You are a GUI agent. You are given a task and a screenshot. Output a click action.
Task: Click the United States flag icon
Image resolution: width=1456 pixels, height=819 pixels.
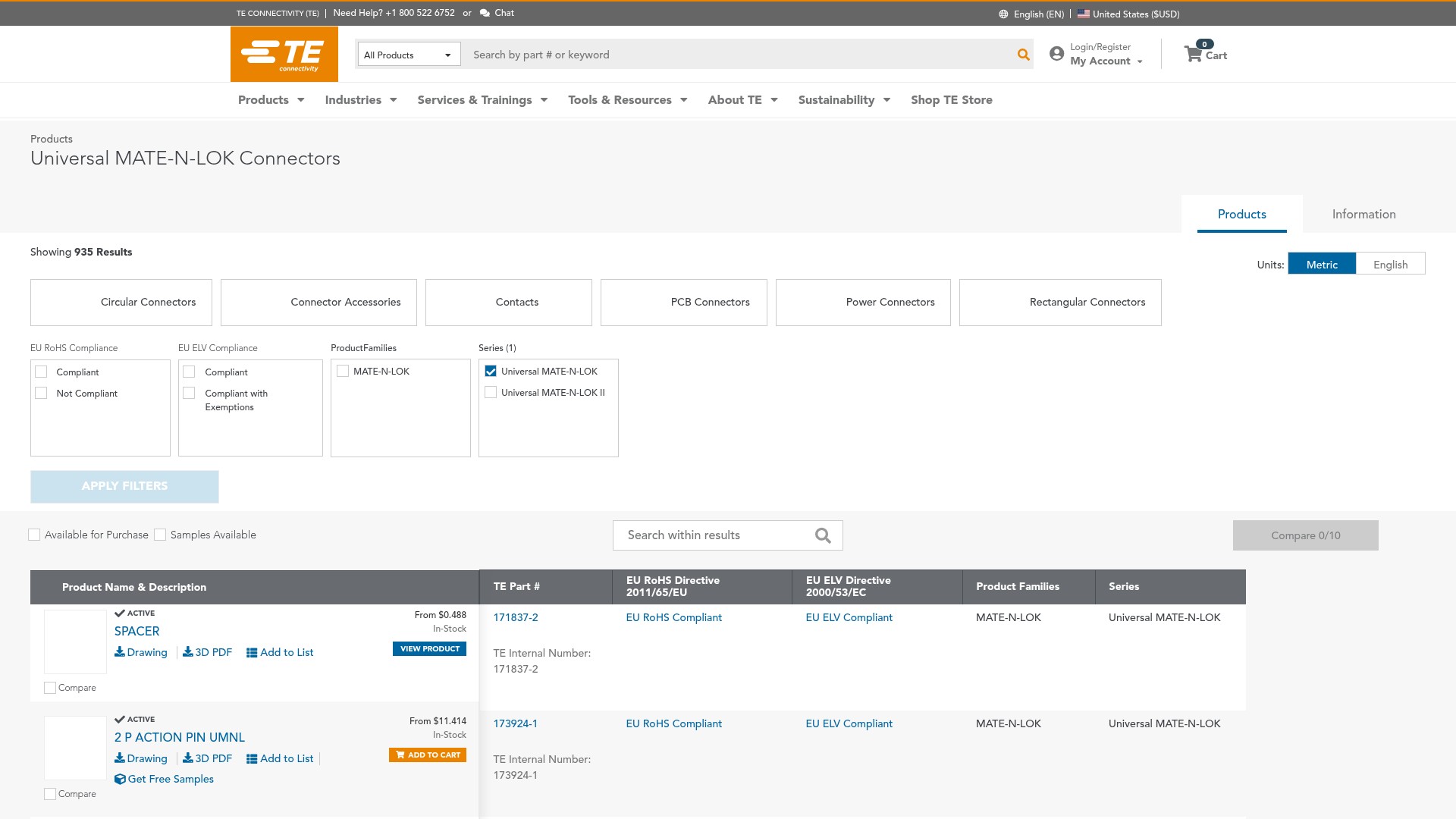[x=1084, y=14]
